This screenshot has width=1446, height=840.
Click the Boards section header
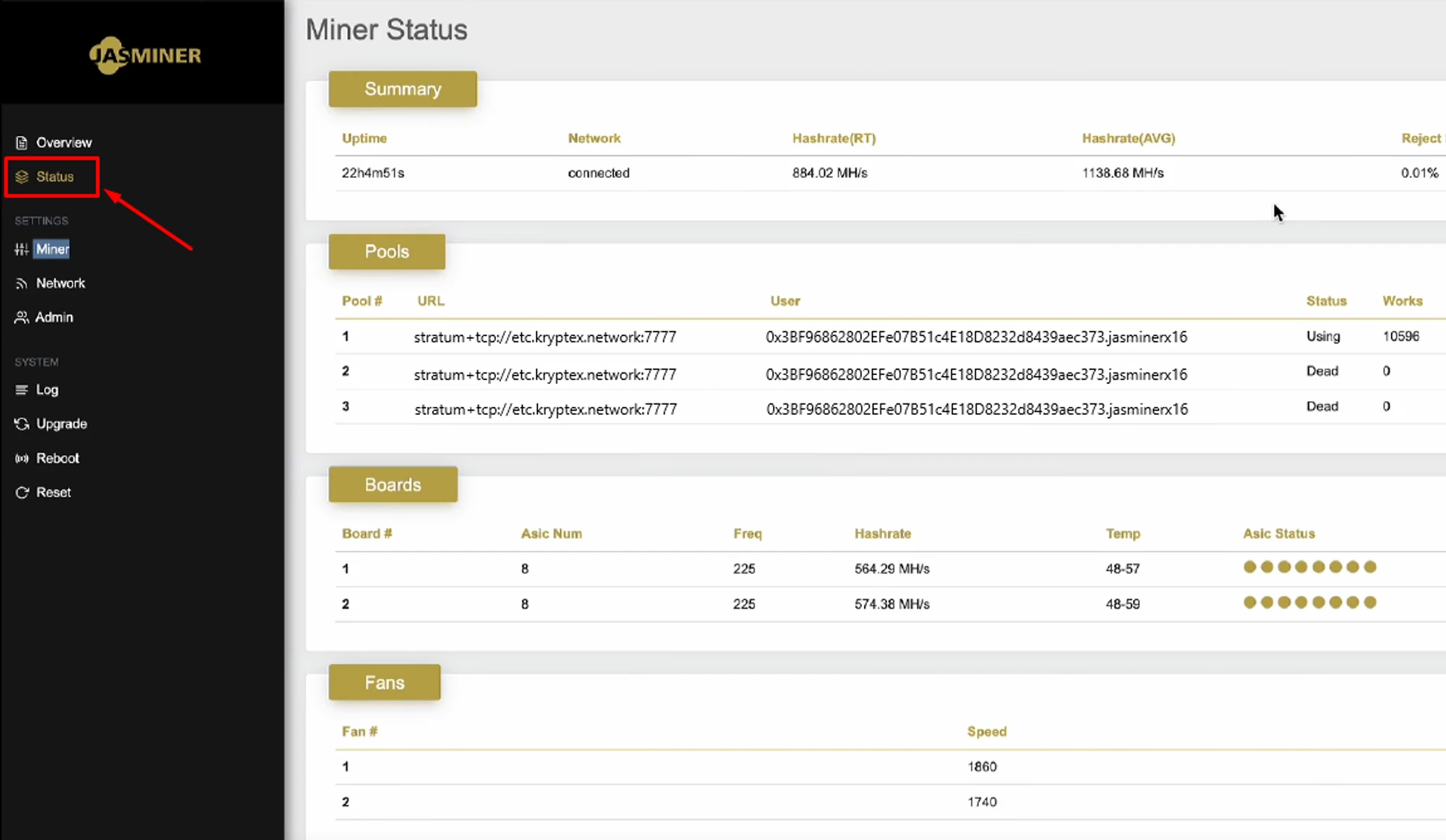point(393,484)
